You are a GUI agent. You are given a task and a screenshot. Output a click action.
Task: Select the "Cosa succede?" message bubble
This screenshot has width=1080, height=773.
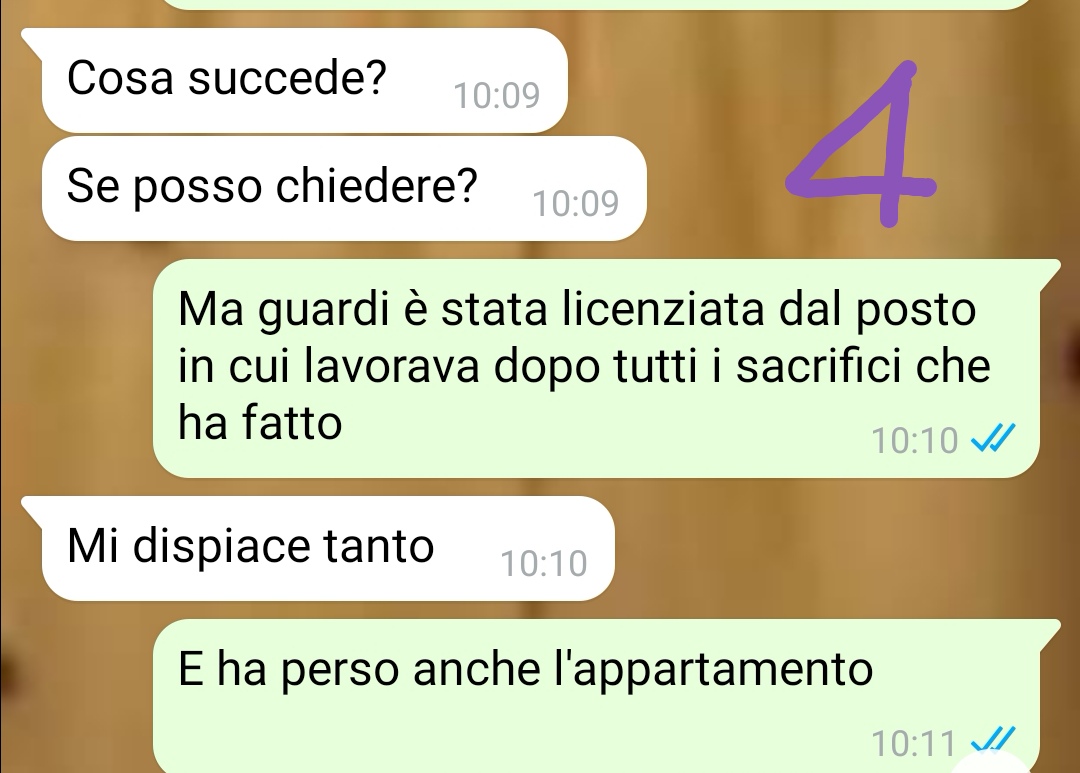click(x=304, y=80)
